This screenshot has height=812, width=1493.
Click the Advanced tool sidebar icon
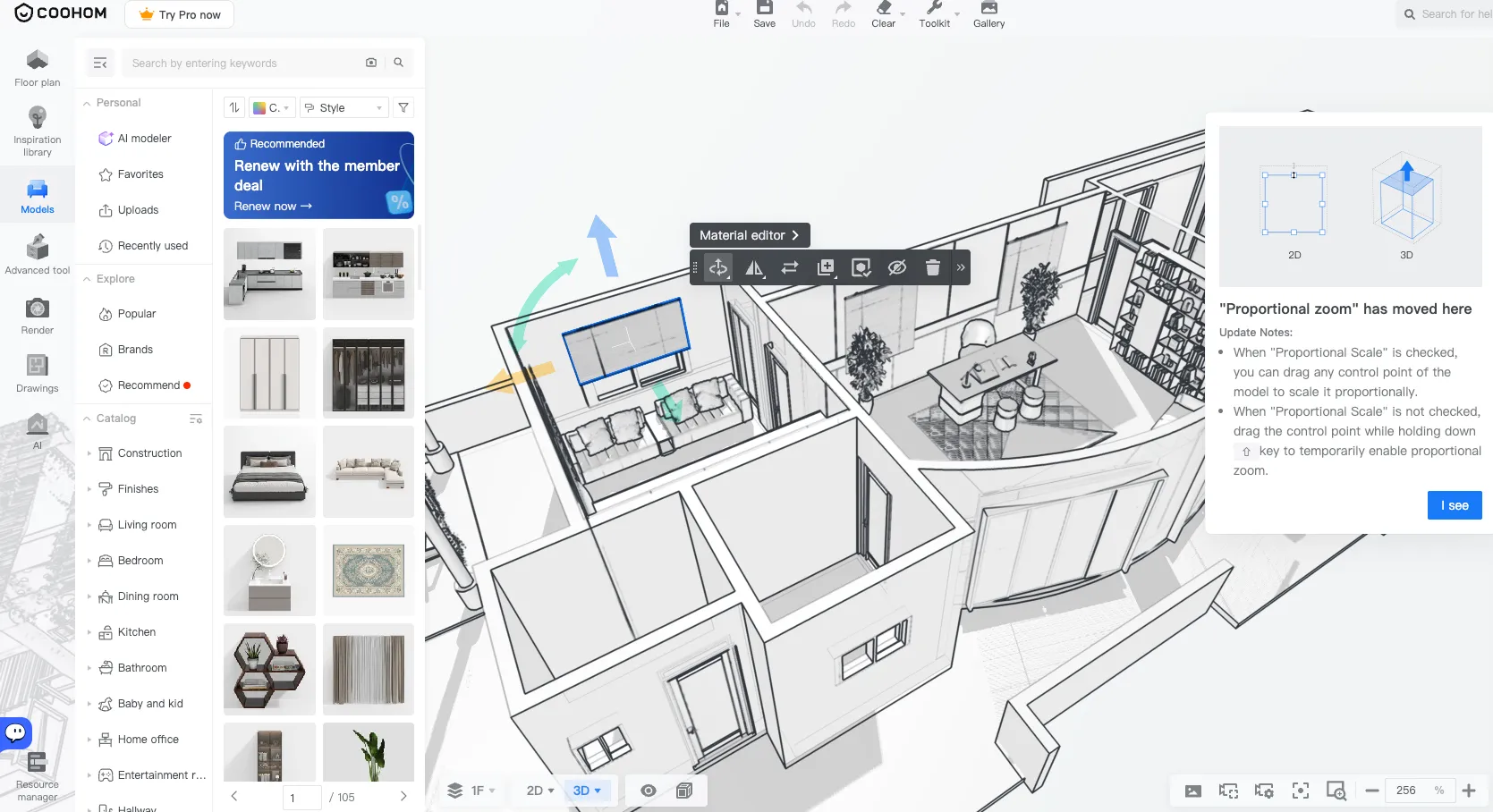(38, 255)
